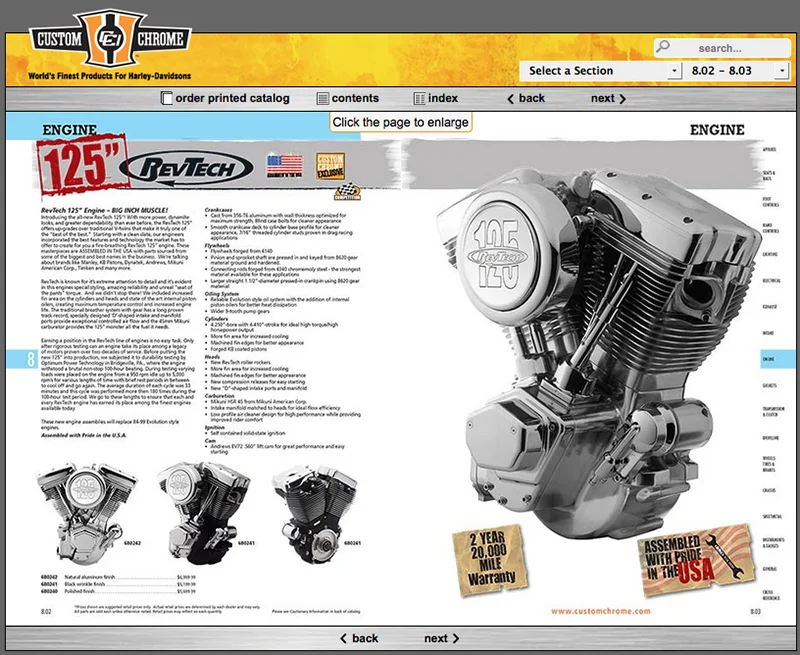The height and width of the screenshot is (655, 800).
Task: Click back in the bottom bar
Action: (359, 638)
